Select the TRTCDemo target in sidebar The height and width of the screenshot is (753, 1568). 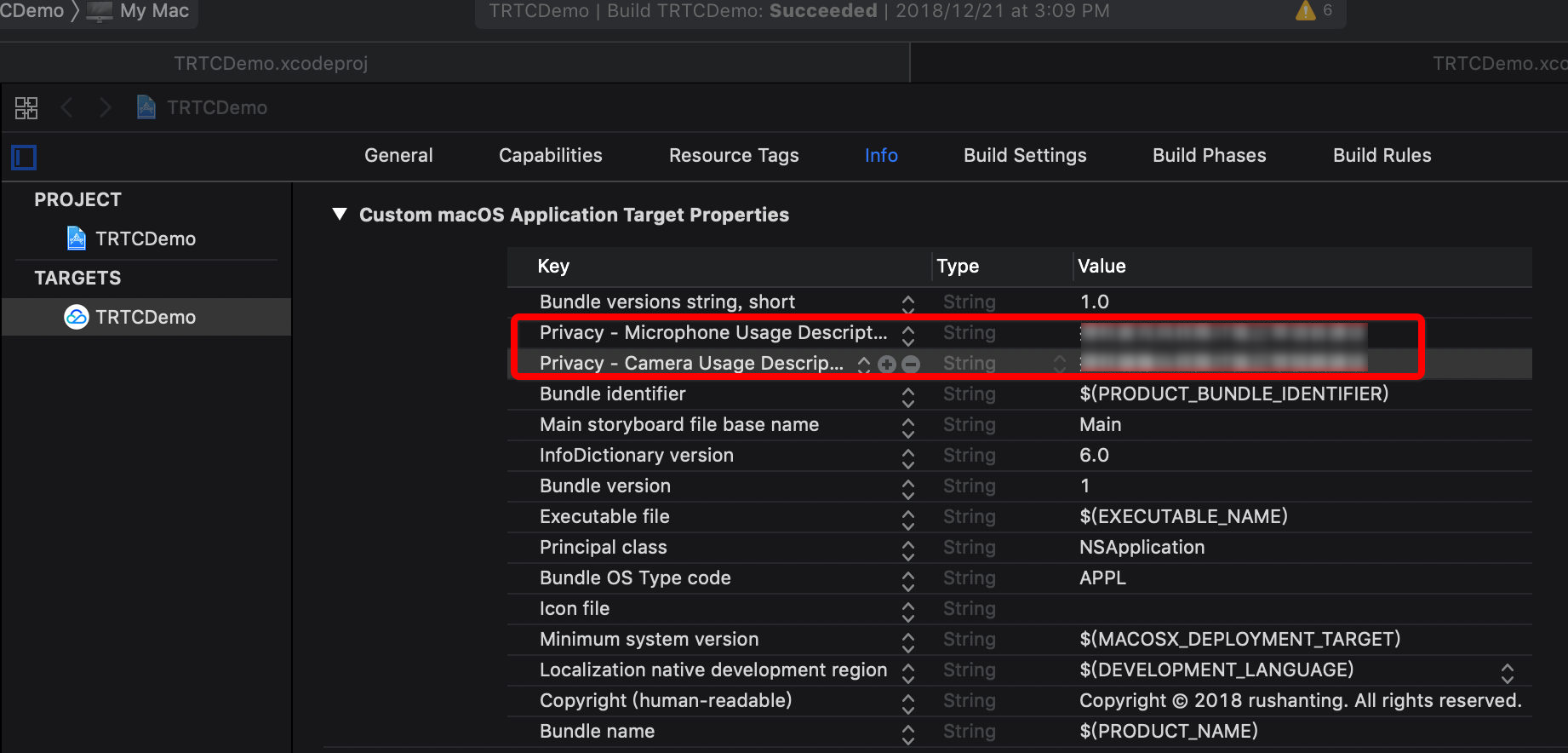tap(145, 317)
